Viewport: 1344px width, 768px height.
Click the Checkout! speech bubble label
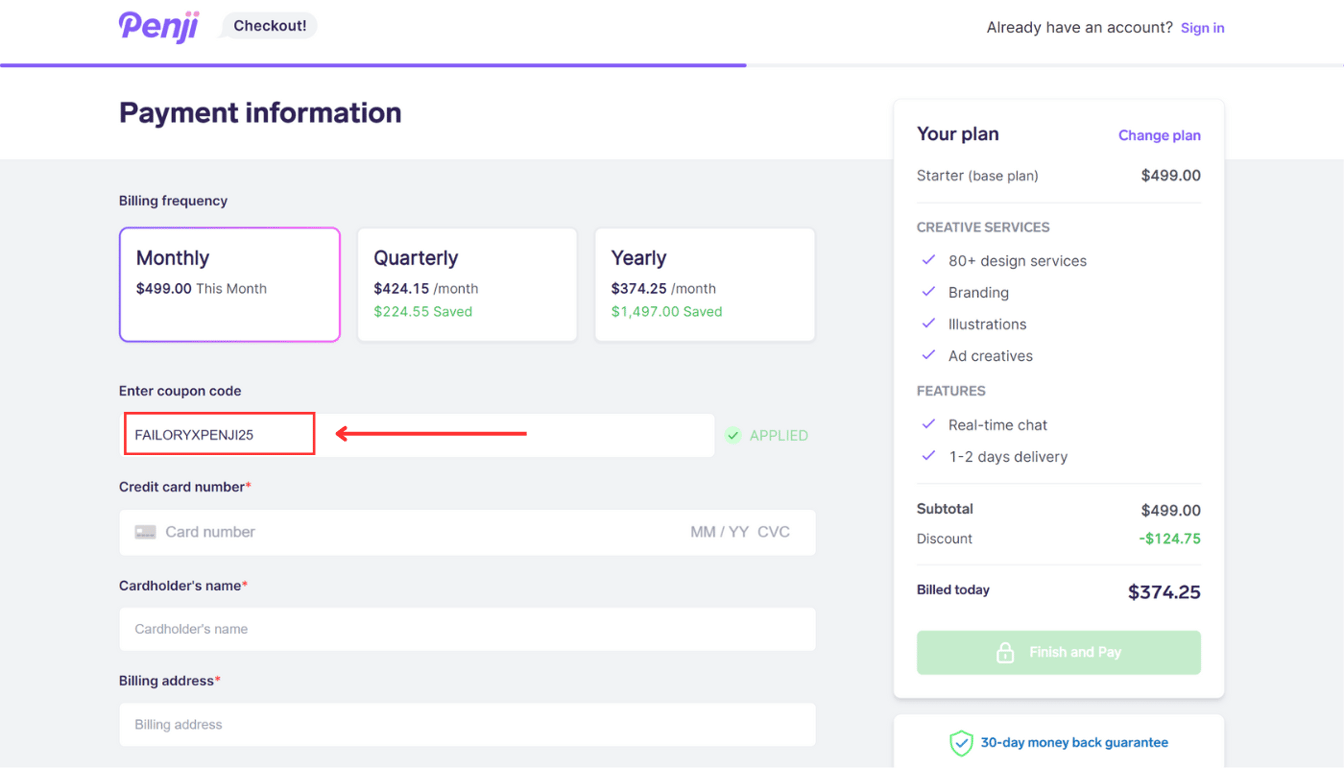click(x=269, y=26)
